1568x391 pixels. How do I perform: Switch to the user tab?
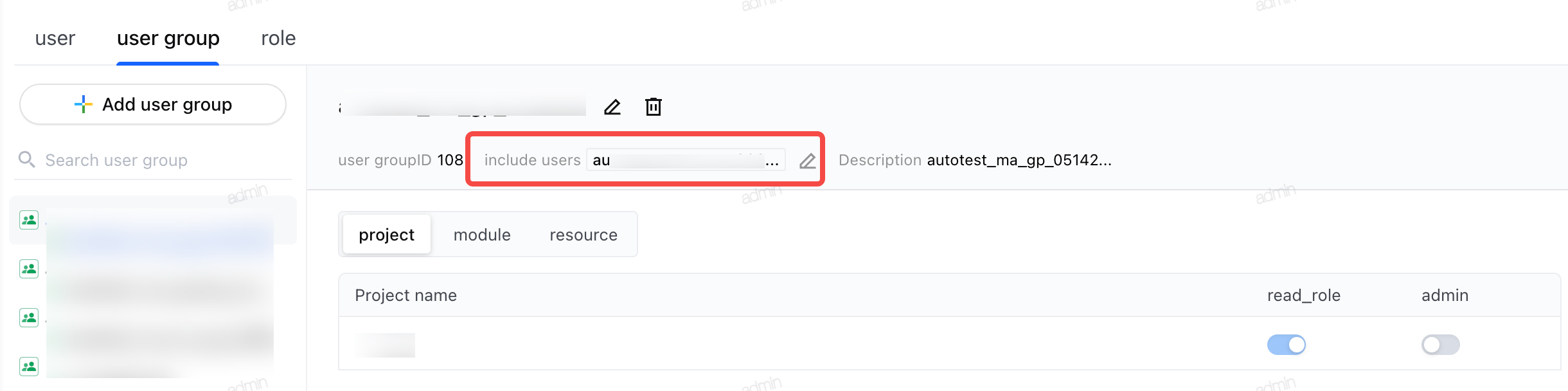coord(55,39)
